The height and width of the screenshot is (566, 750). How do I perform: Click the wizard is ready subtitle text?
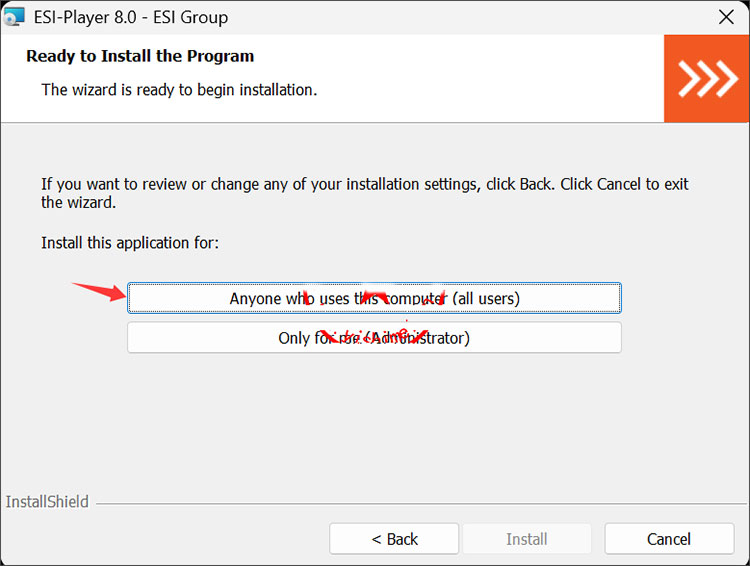click(179, 90)
